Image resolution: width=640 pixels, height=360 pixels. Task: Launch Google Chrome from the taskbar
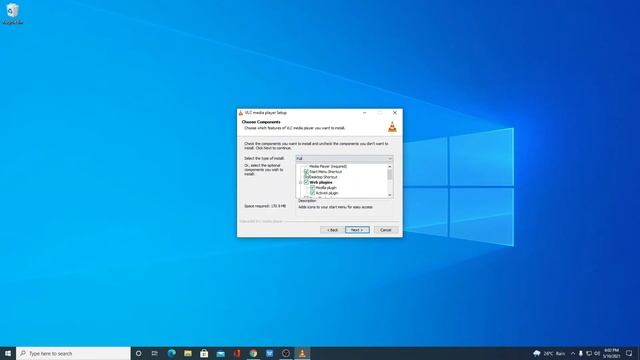pos(253,353)
